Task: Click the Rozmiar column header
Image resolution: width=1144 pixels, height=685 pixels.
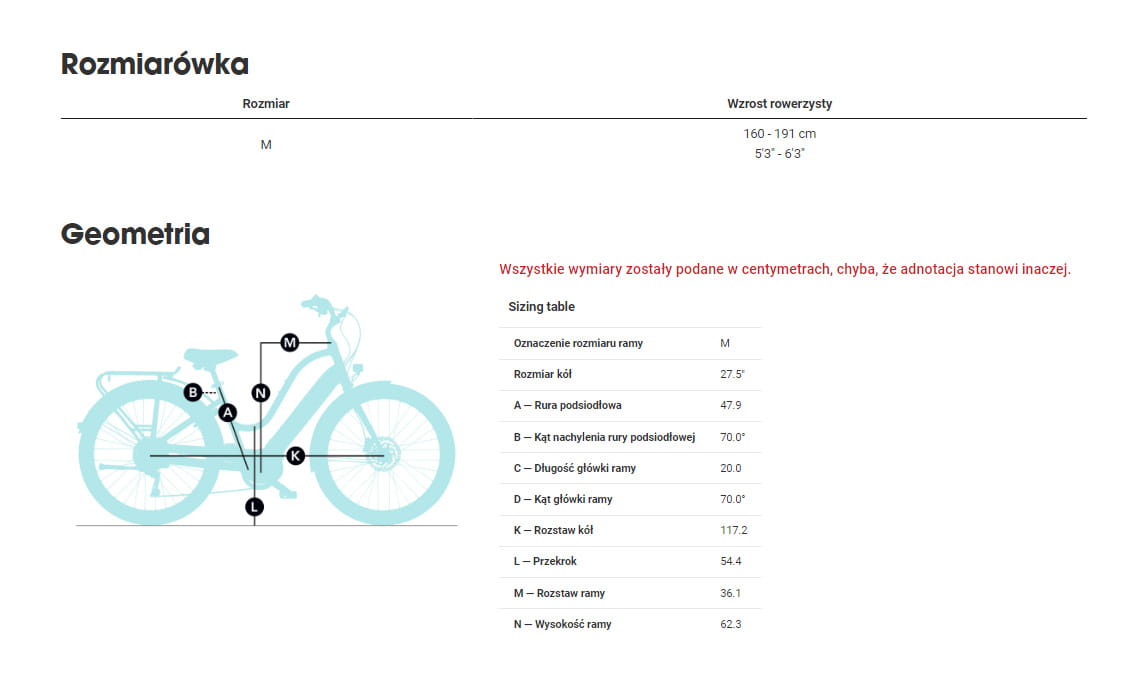Action: pyautogui.click(x=266, y=104)
